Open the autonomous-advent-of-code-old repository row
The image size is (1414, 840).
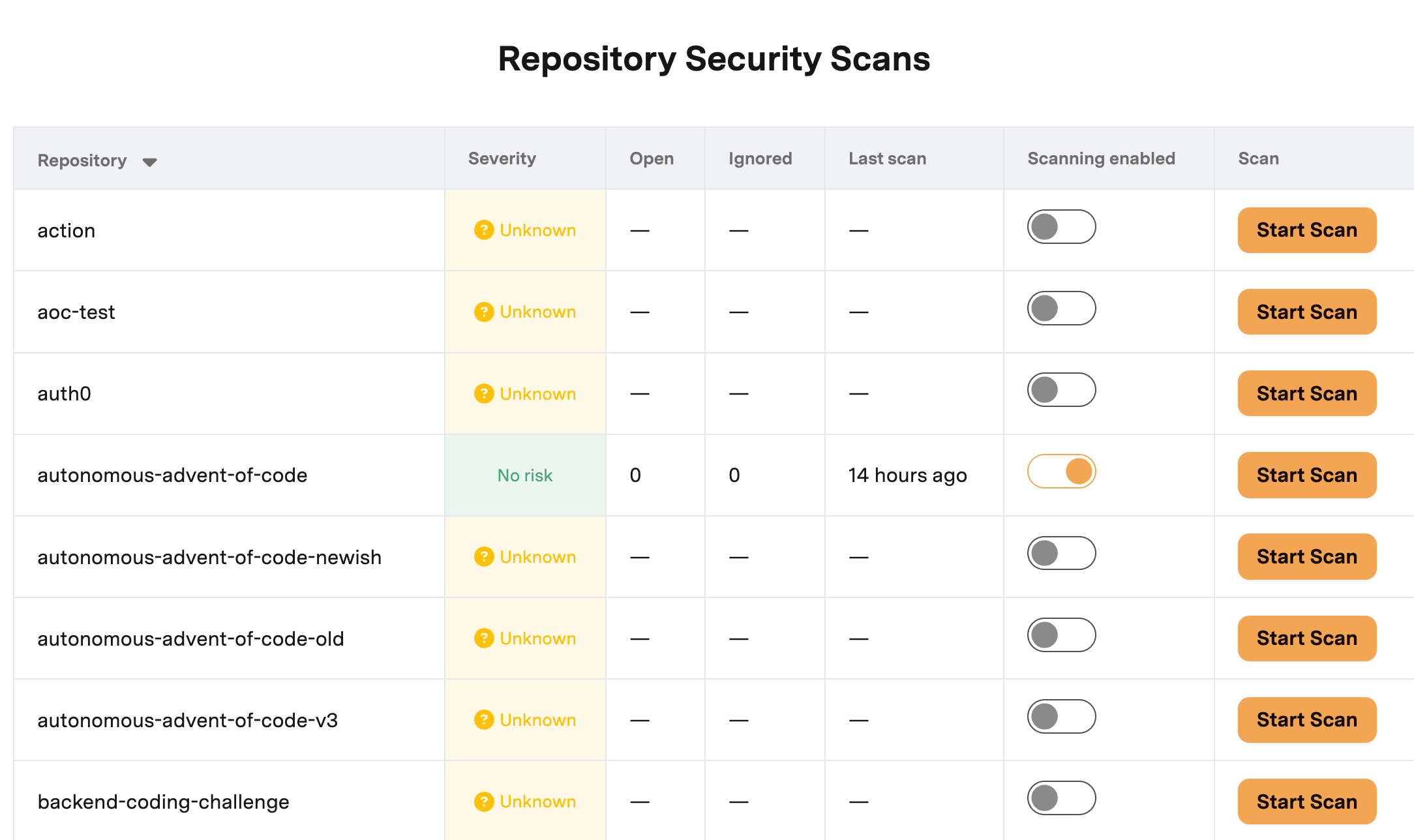(x=190, y=638)
